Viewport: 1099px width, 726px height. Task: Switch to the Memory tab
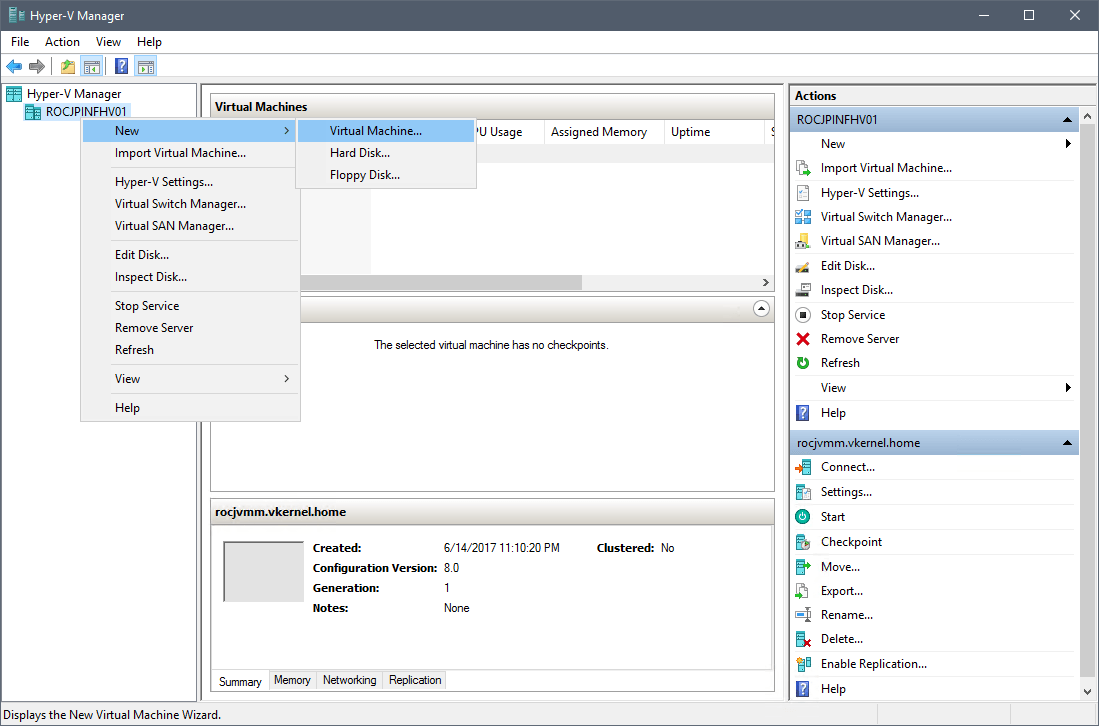tap(292, 680)
